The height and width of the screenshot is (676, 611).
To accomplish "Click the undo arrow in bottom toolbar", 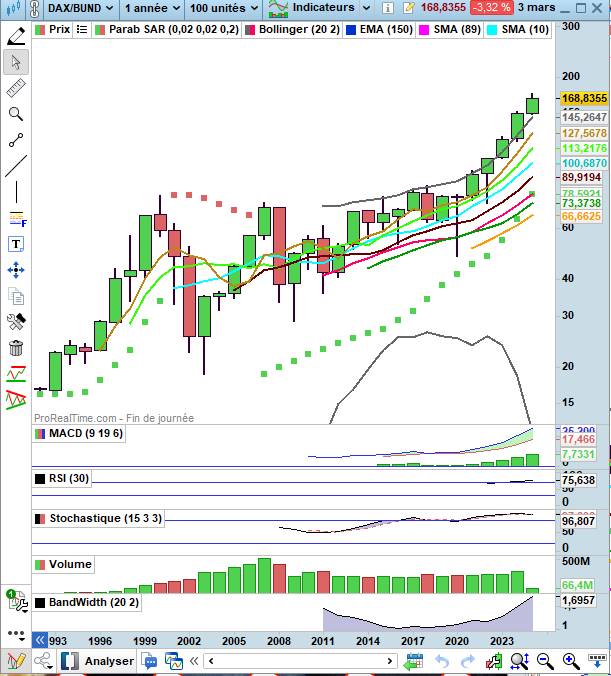I will tap(442, 661).
